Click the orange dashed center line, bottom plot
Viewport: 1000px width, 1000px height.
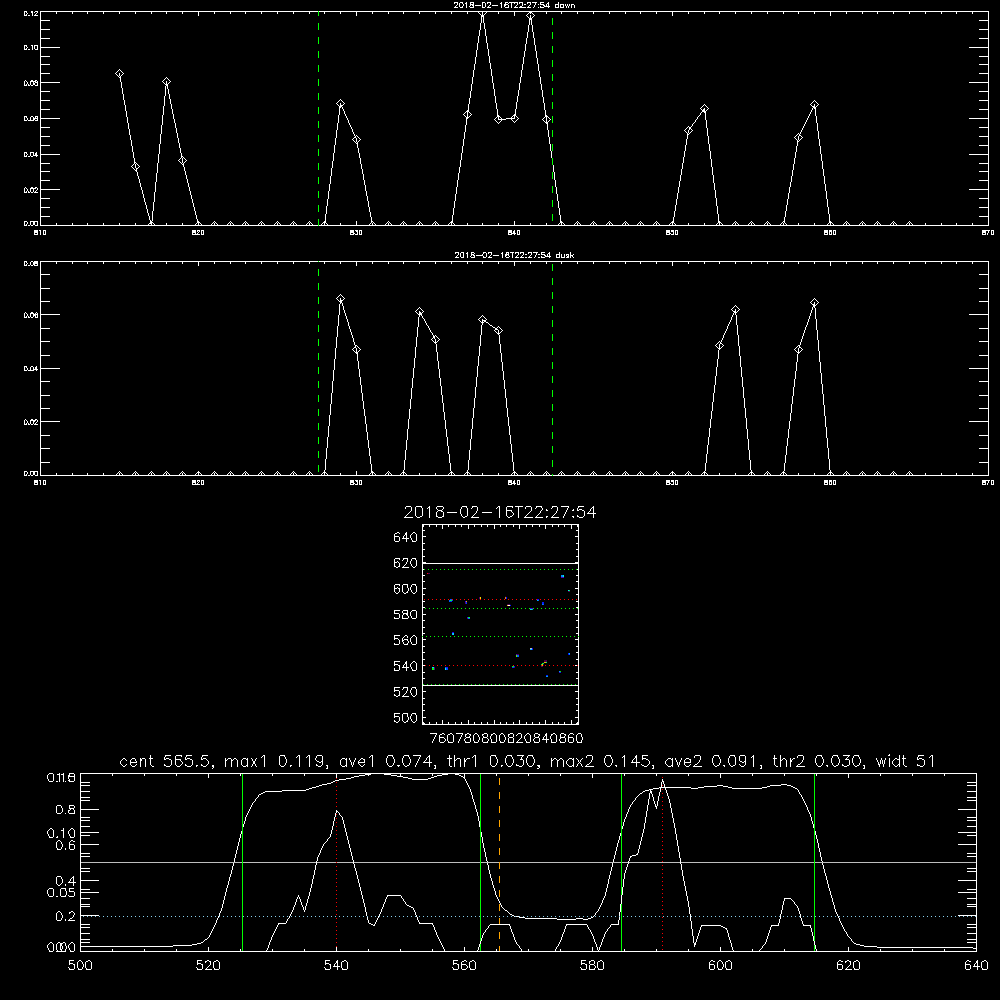point(499,861)
